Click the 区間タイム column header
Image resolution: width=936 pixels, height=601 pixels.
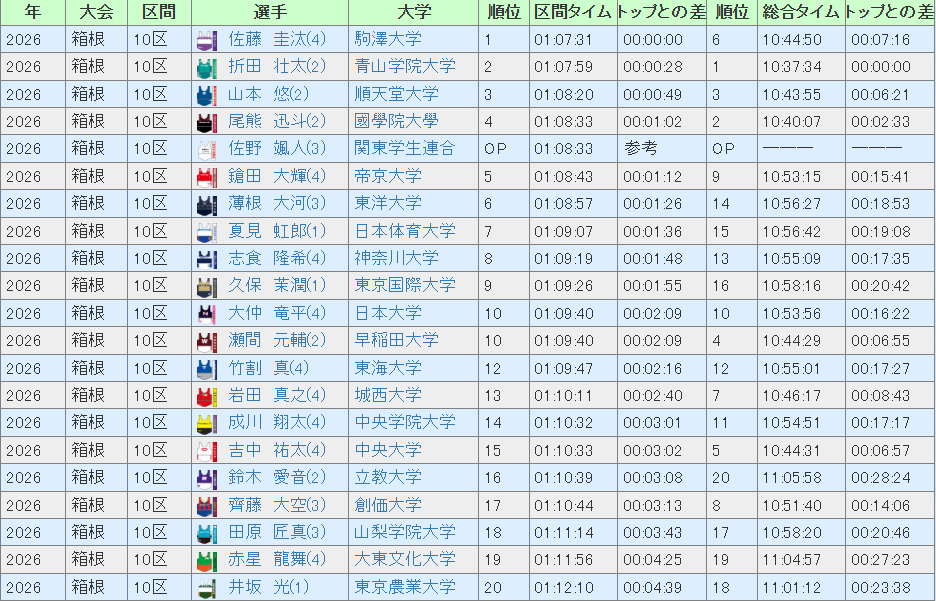pos(571,12)
